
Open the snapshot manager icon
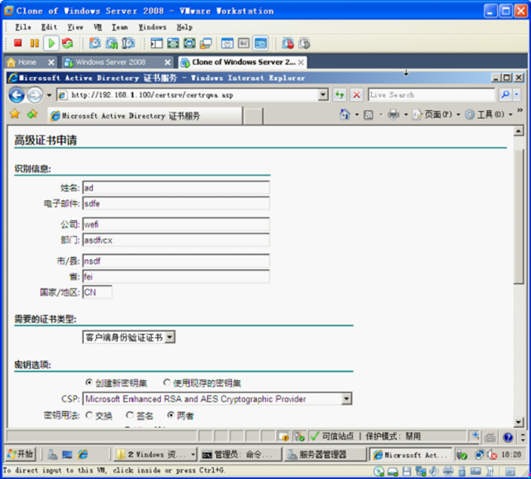coord(128,43)
